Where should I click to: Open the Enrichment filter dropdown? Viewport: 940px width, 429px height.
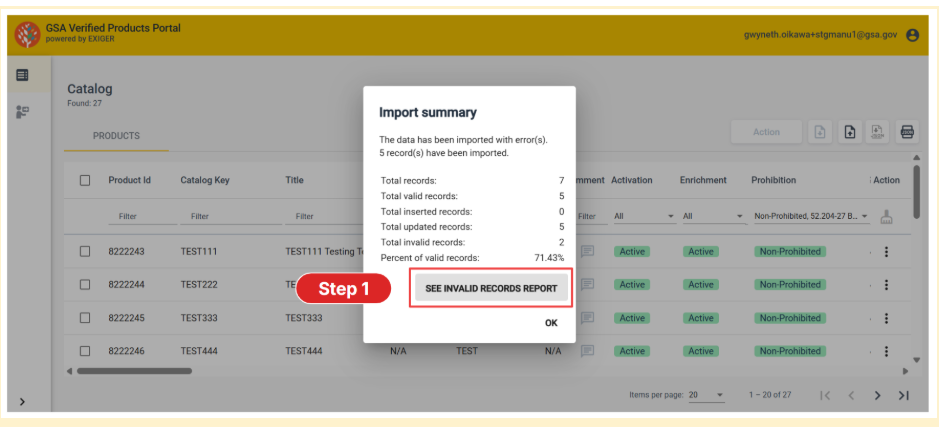712,216
